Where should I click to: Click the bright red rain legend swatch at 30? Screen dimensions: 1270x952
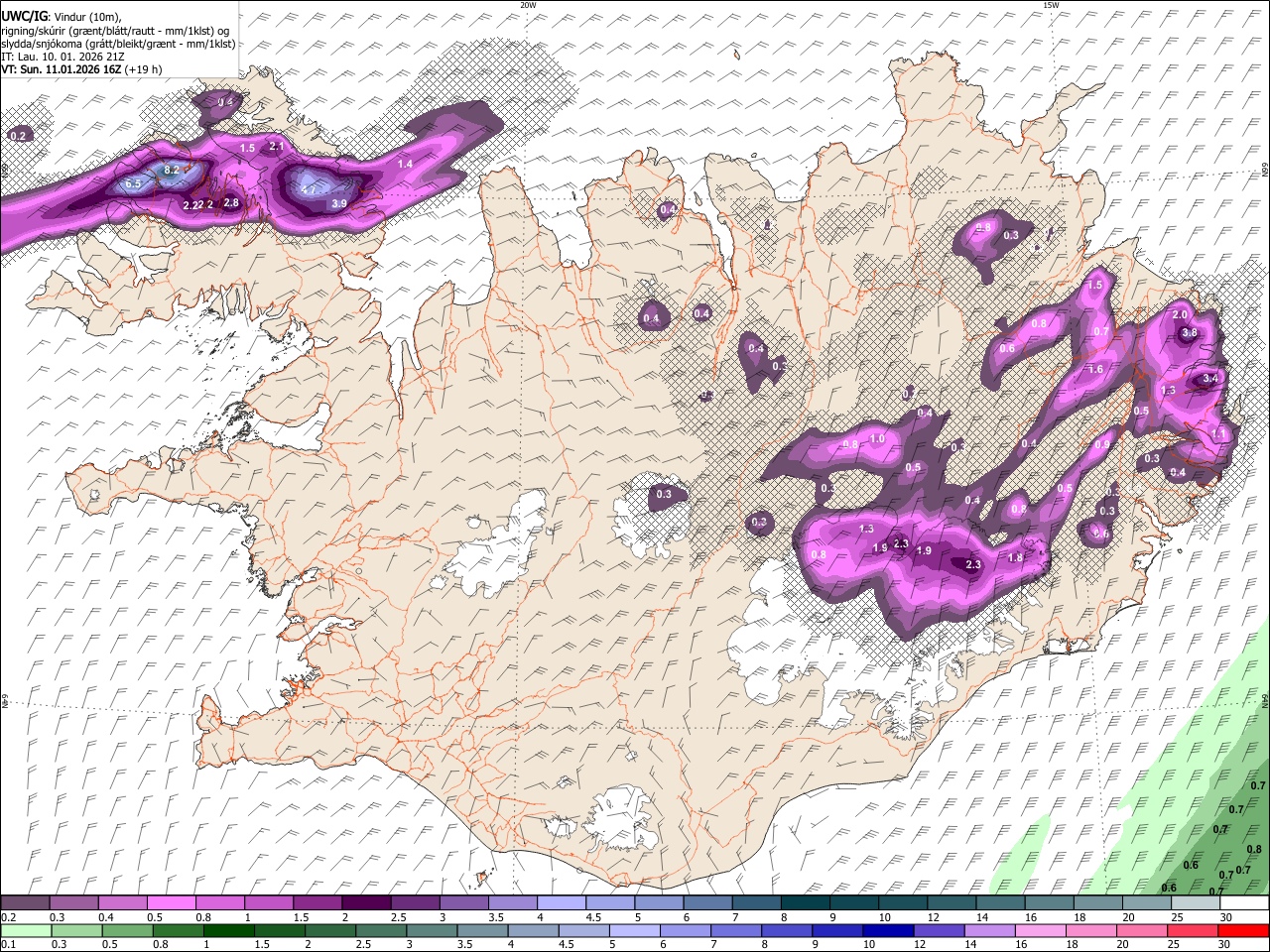point(1244,930)
